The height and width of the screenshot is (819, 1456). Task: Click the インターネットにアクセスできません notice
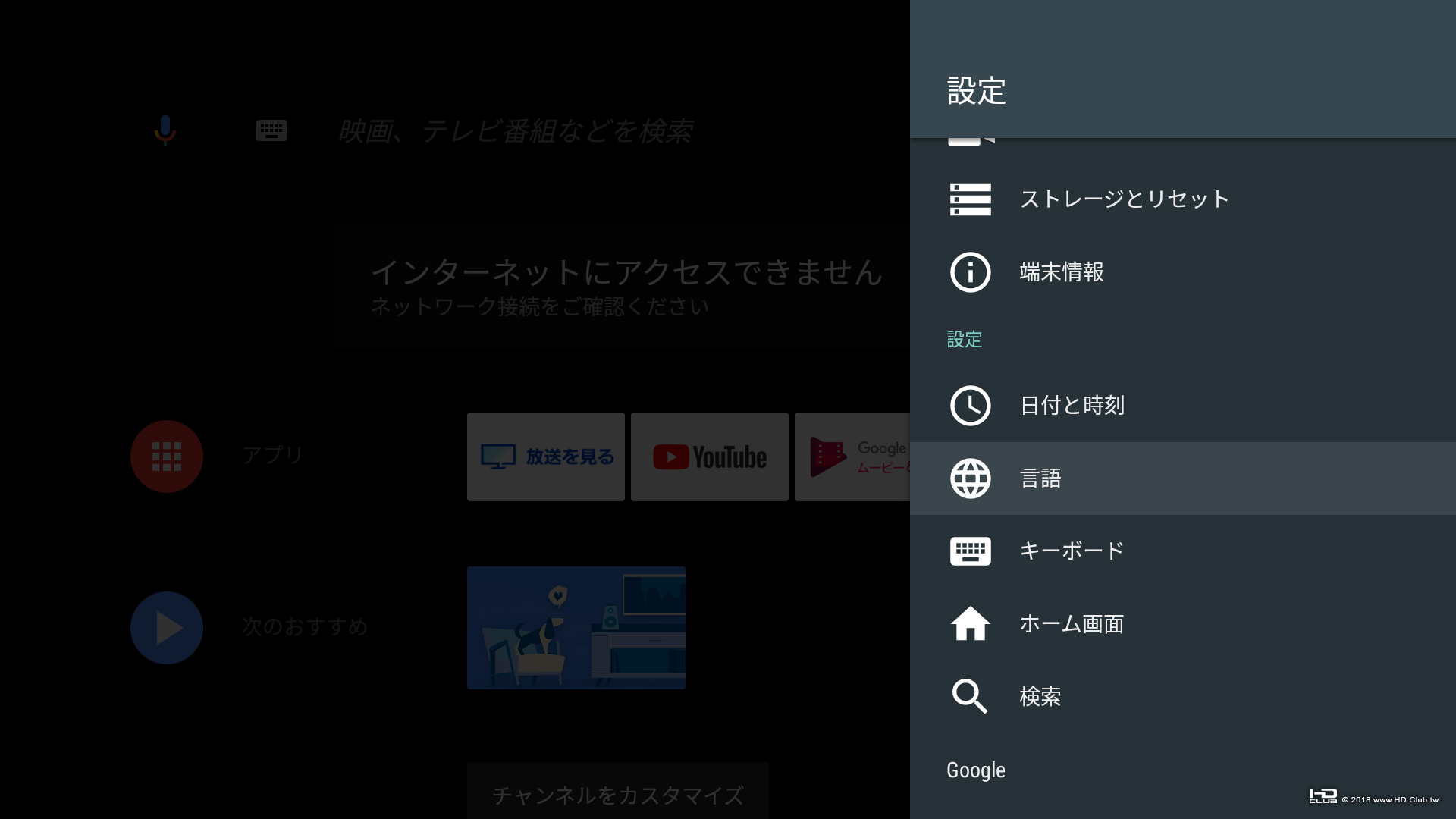622,286
